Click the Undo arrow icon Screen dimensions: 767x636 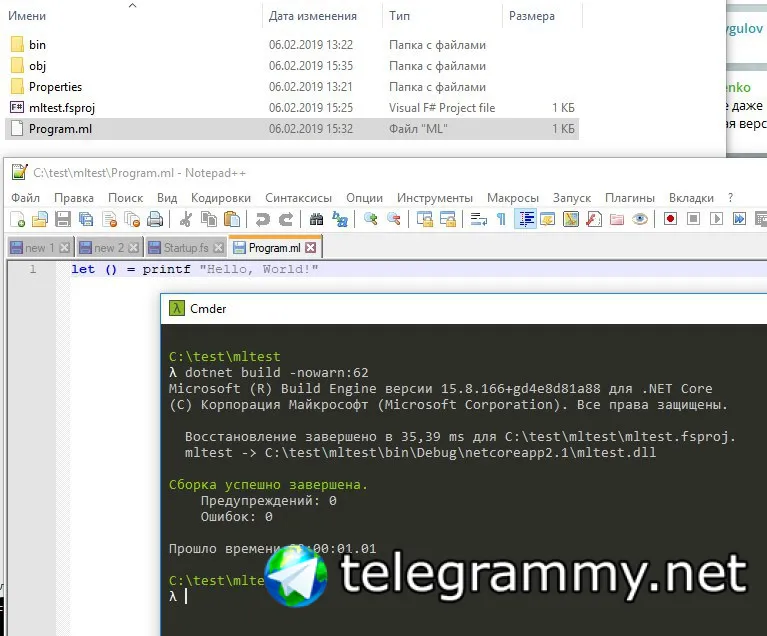point(263,219)
